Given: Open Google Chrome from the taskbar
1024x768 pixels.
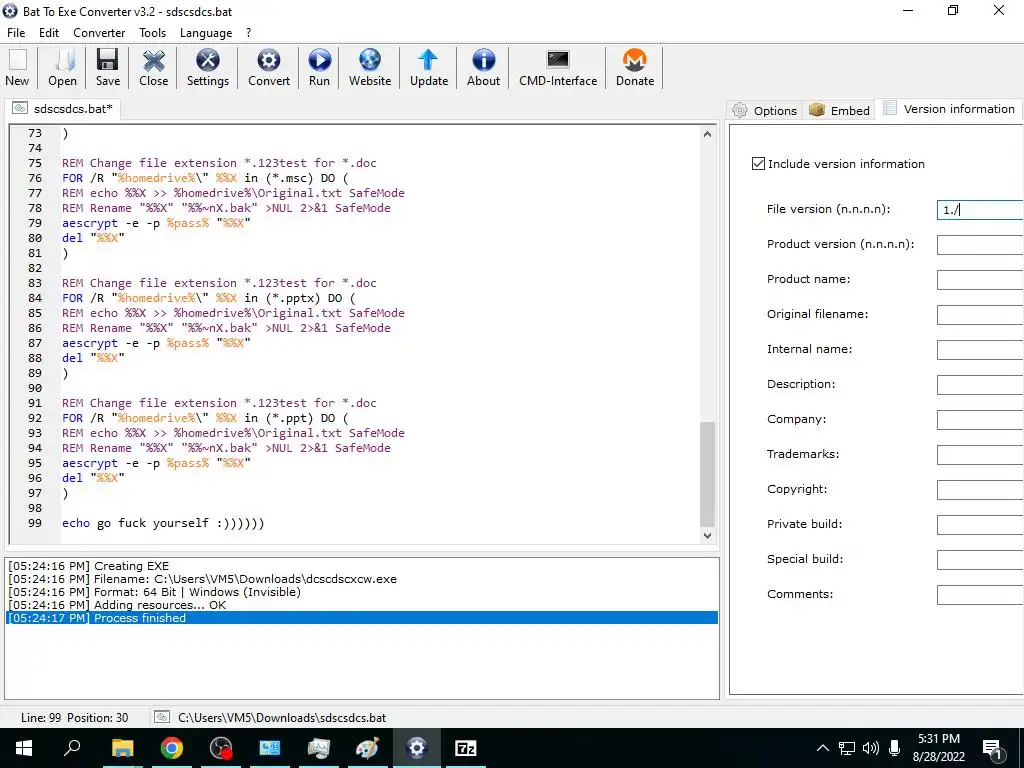Looking at the screenshot, I should pyautogui.click(x=172, y=748).
